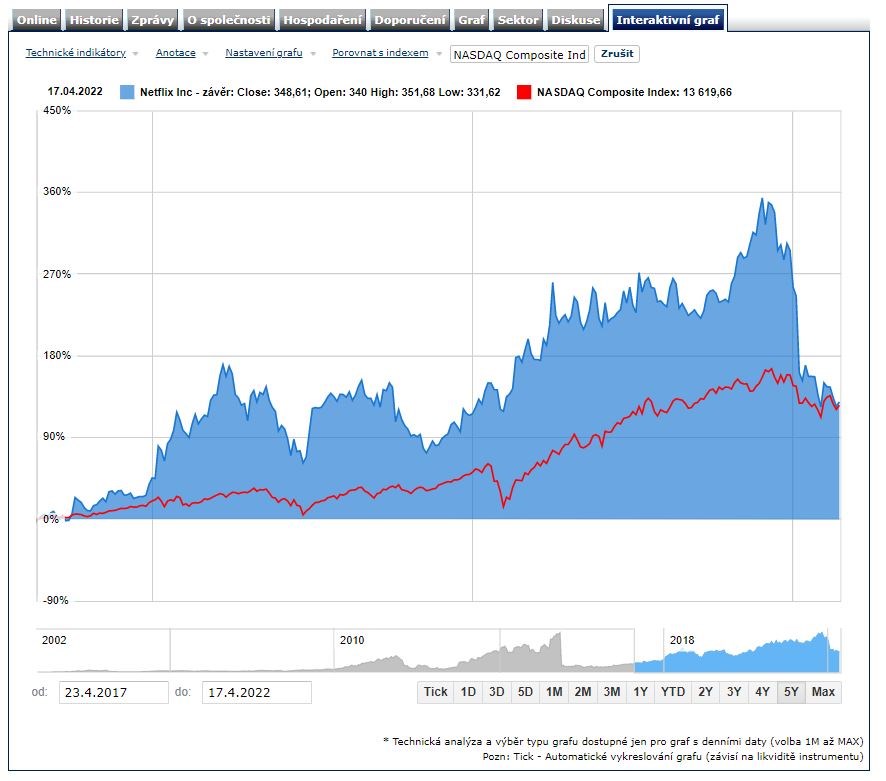Select the 3Y range button

pyautogui.click(x=734, y=692)
